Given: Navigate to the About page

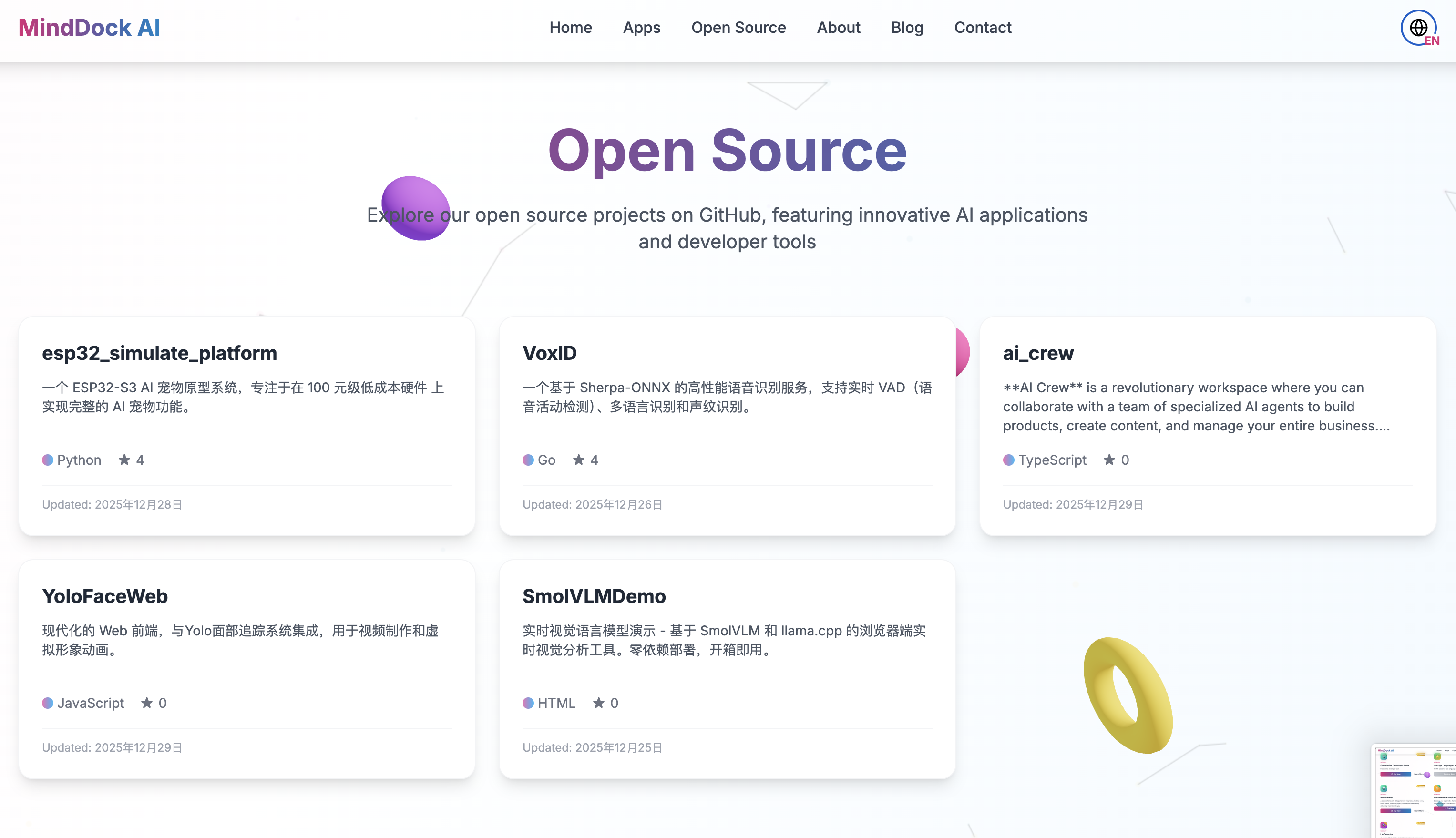Looking at the screenshot, I should click(838, 28).
